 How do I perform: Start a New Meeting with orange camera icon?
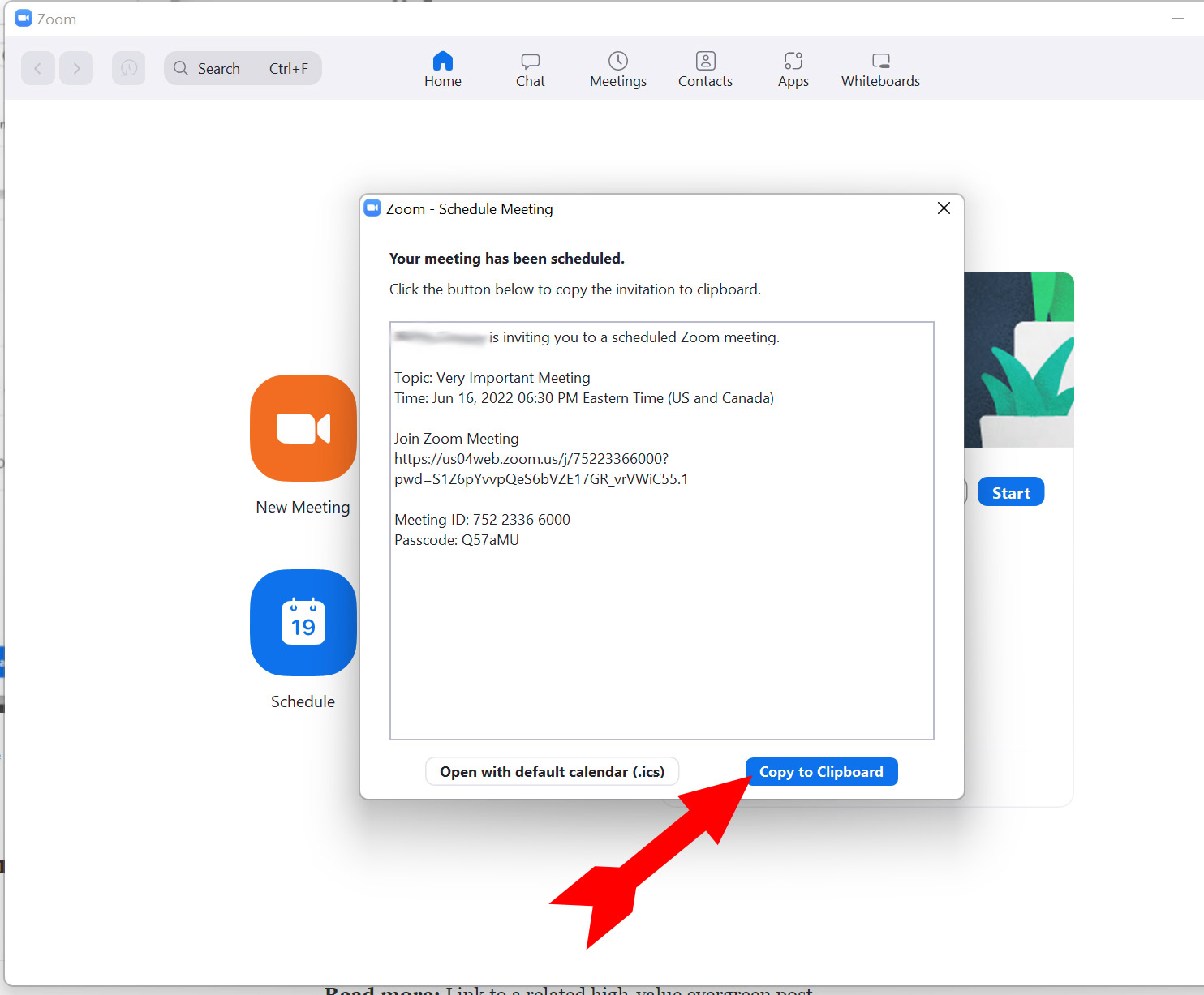(303, 428)
